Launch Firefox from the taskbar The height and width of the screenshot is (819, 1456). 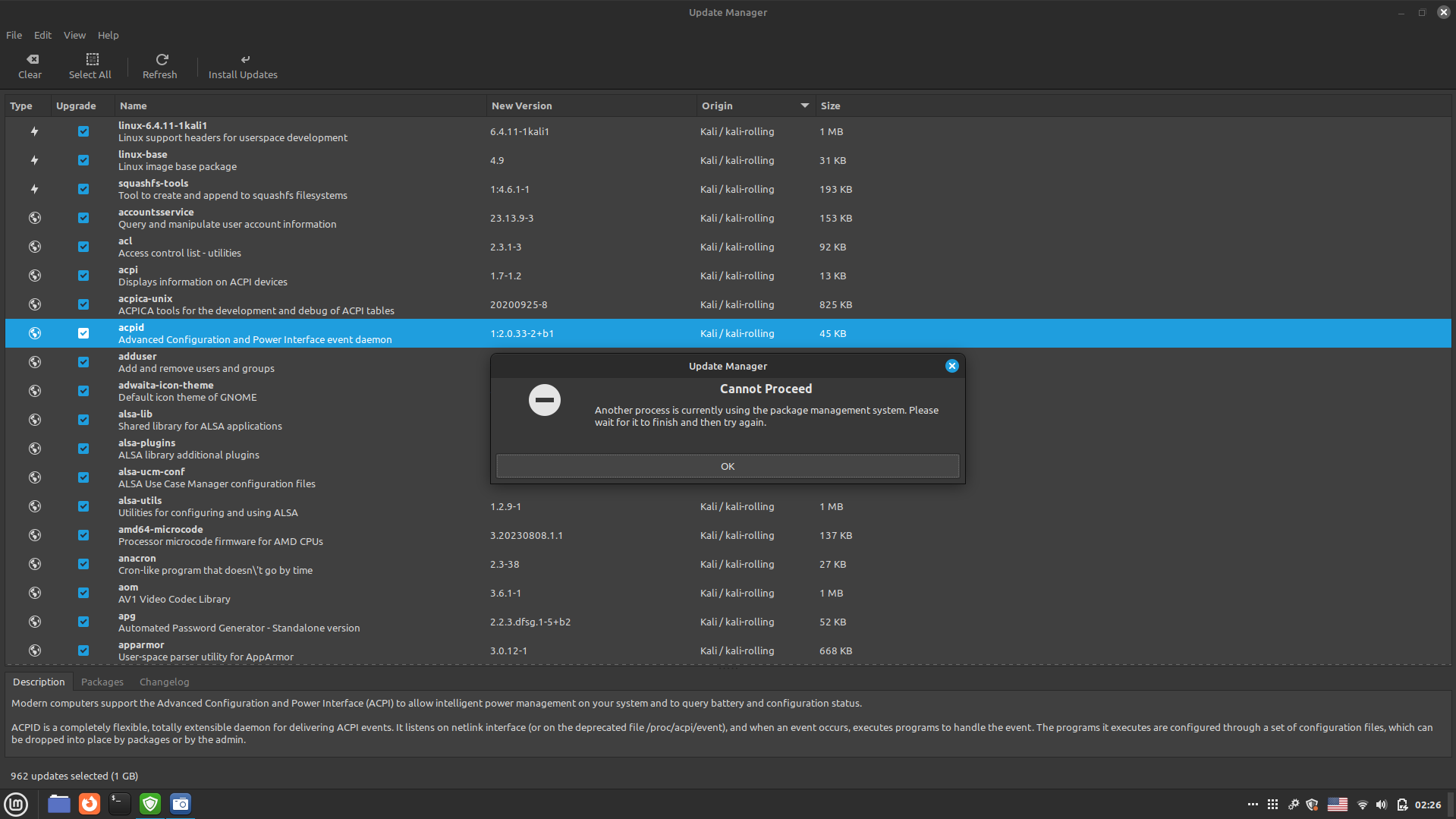tap(90, 804)
